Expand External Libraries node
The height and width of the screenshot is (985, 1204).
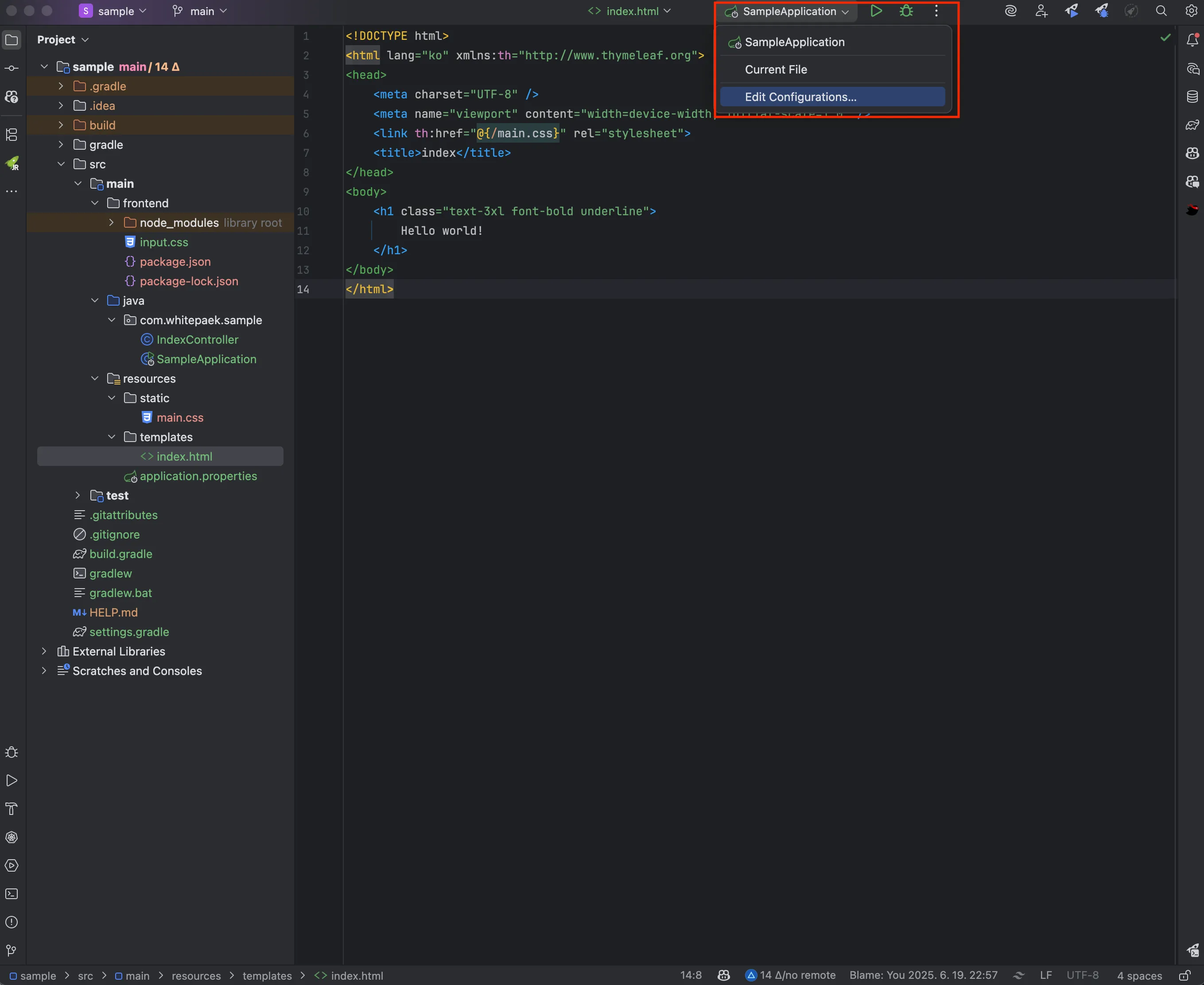[44, 651]
